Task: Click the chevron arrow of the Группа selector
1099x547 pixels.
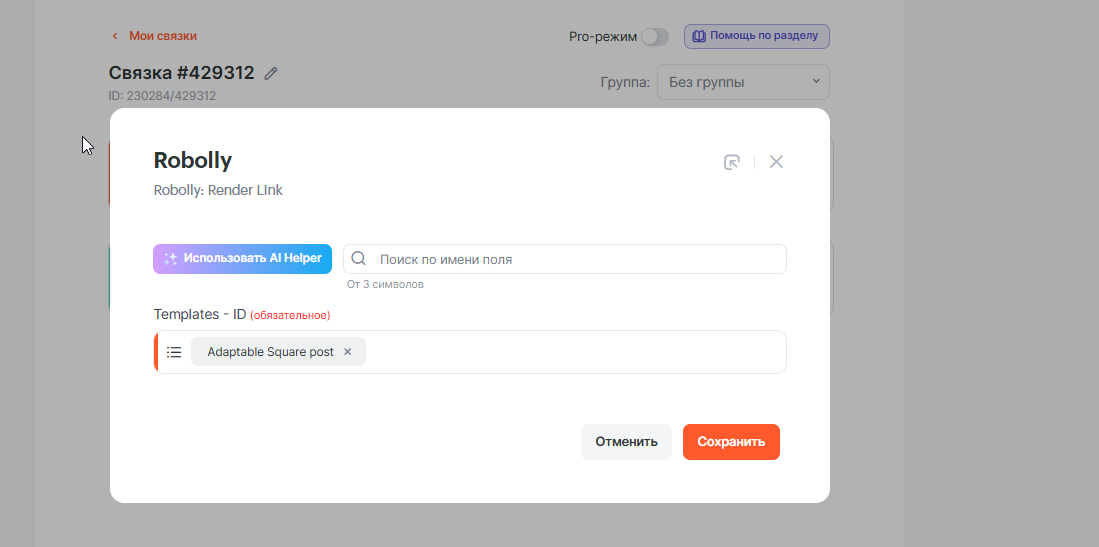Action: [x=815, y=82]
